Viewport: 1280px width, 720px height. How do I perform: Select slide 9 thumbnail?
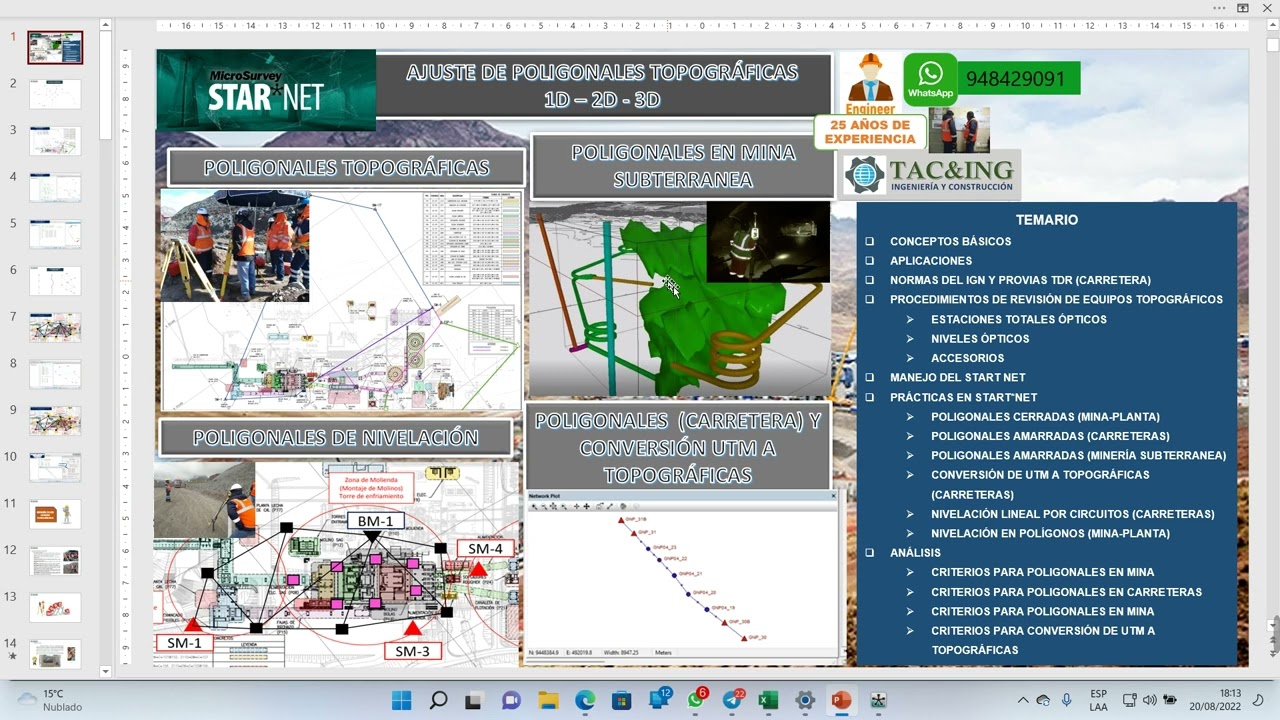(x=55, y=420)
